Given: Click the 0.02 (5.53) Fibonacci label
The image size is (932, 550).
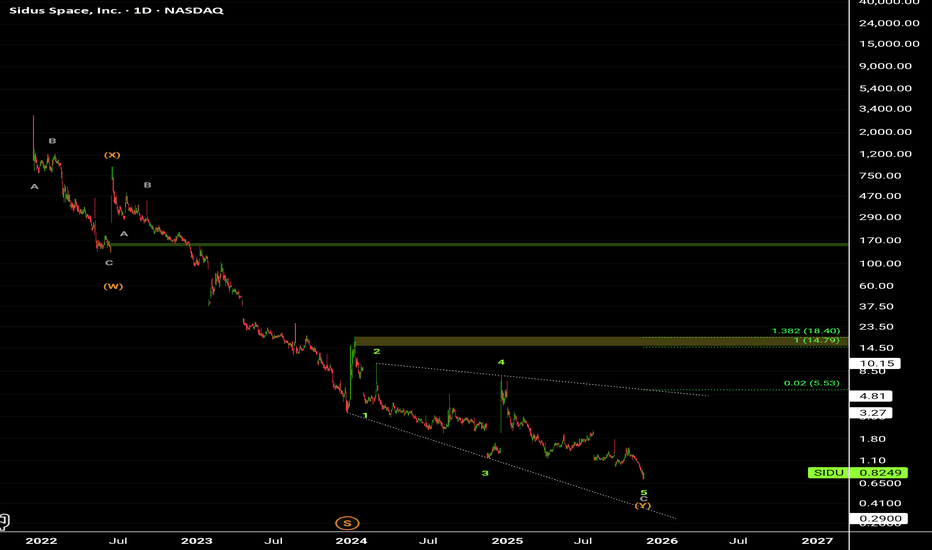Looking at the screenshot, I should pyautogui.click(x=812, y=384).
